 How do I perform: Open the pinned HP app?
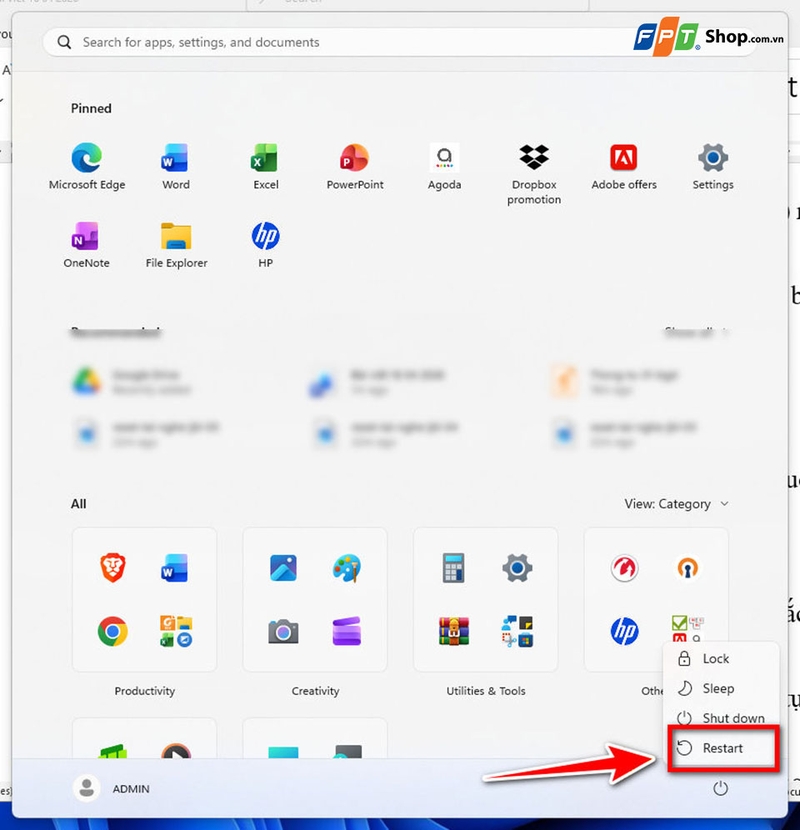(x=265, y=245)
